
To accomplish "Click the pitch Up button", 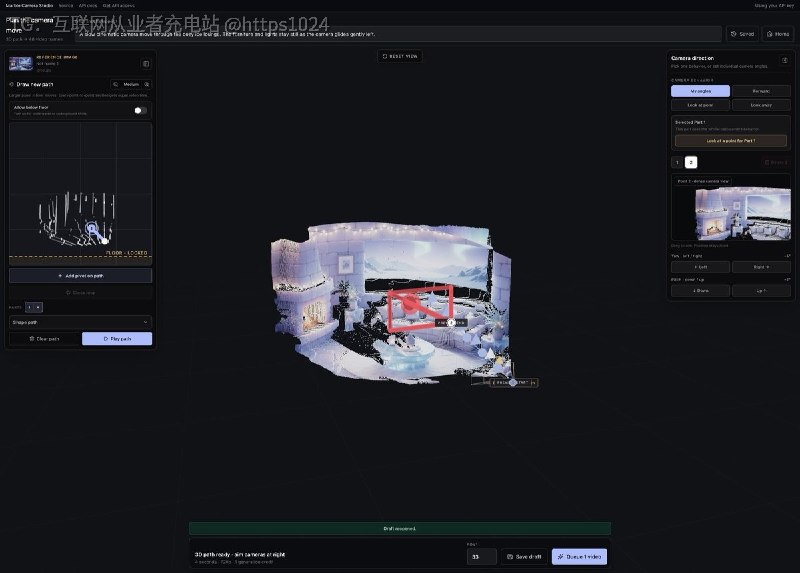I will tap(761, 291).
